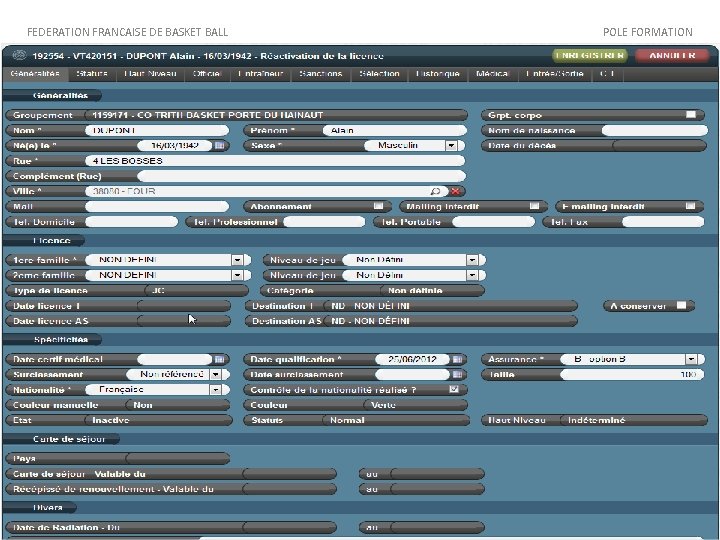Click the Mail input field
720x540 pixels.
[157, 206]
